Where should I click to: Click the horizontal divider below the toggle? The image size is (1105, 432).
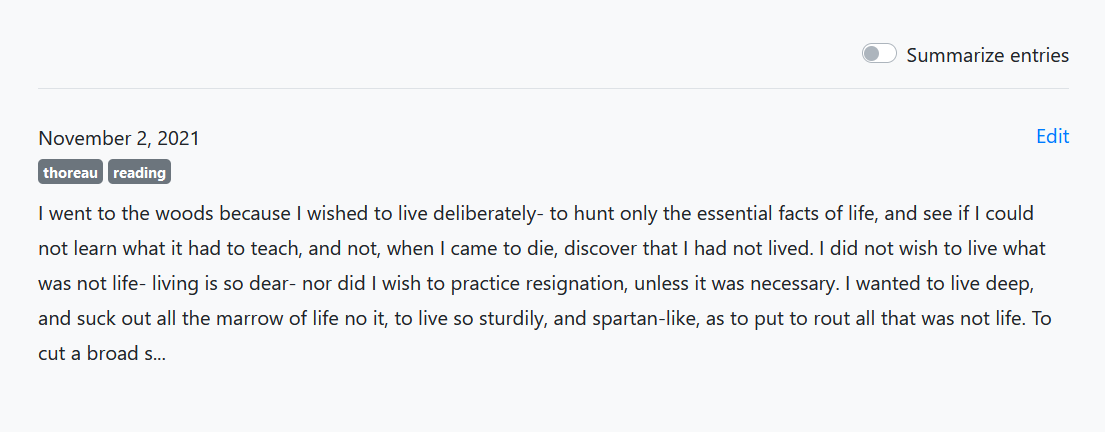tap(553, 89)
